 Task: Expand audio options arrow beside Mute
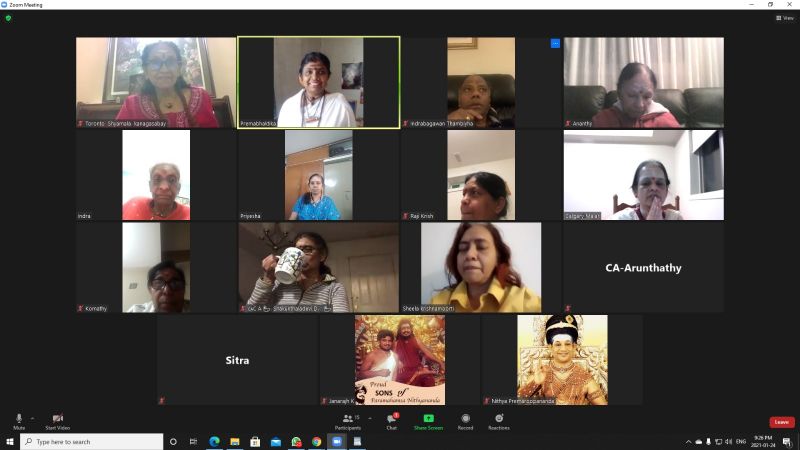(x=32, y=417)
